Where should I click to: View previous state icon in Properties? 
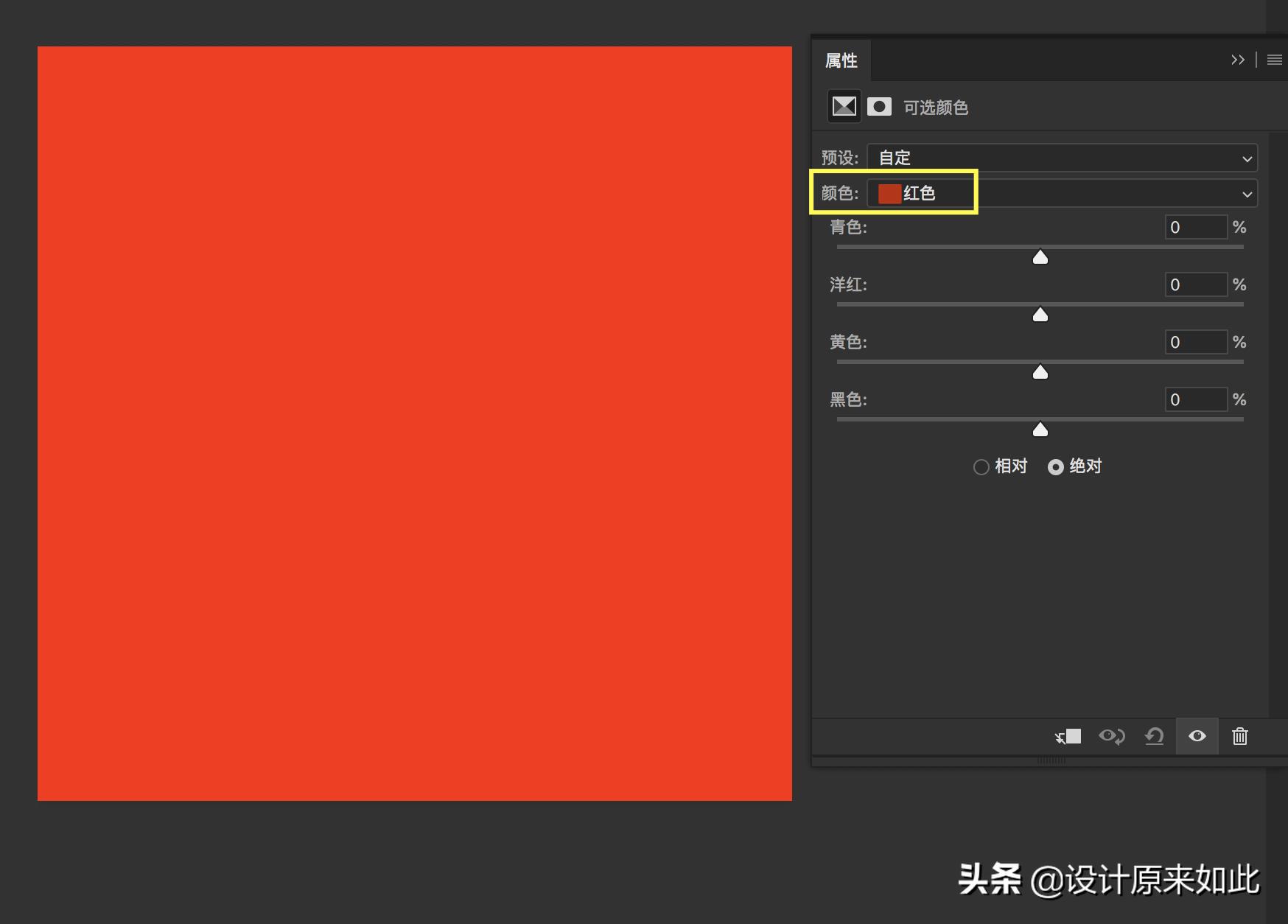click(1112, 736)
